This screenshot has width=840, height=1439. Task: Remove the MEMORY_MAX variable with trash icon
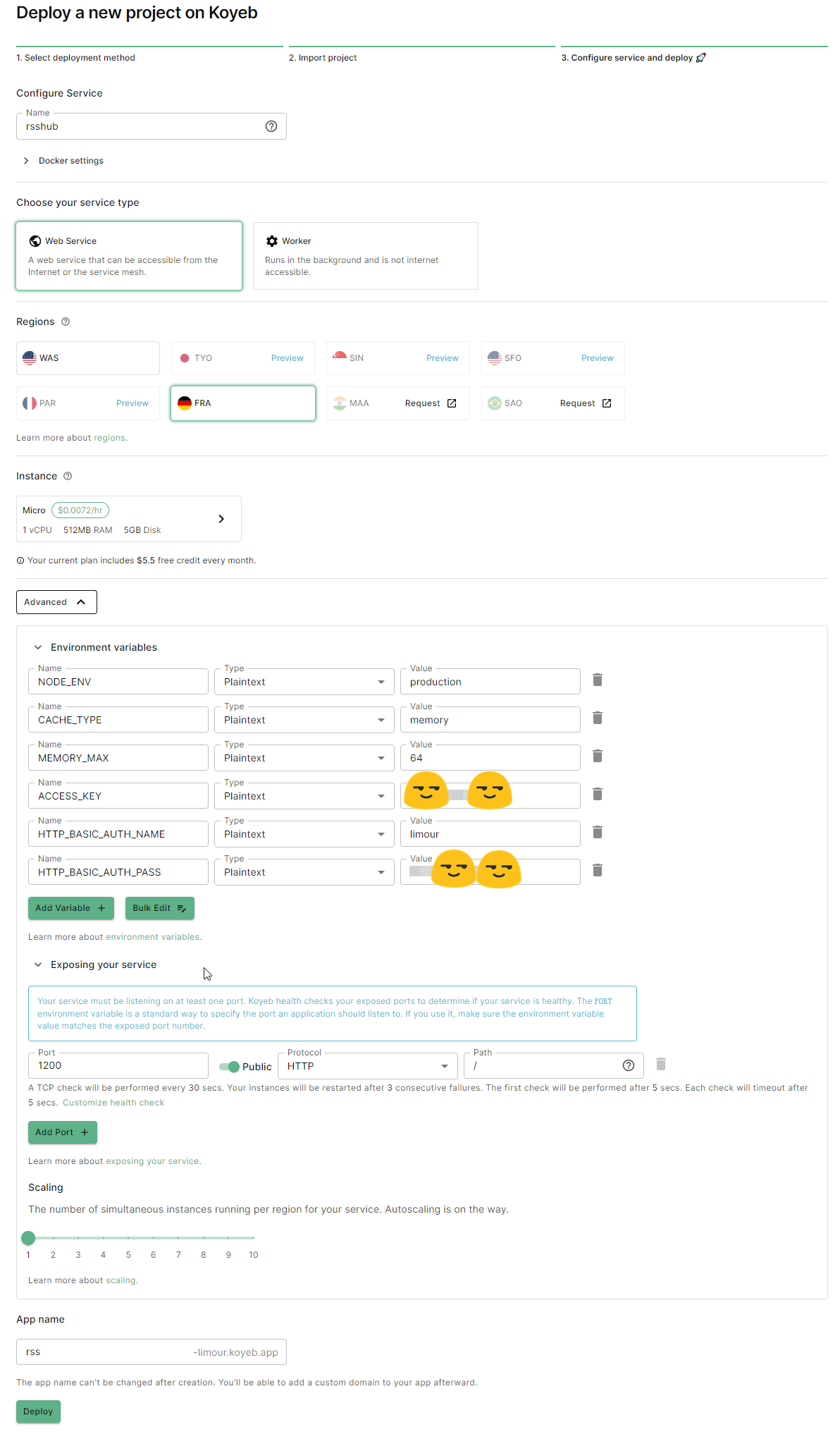point(597,756)
